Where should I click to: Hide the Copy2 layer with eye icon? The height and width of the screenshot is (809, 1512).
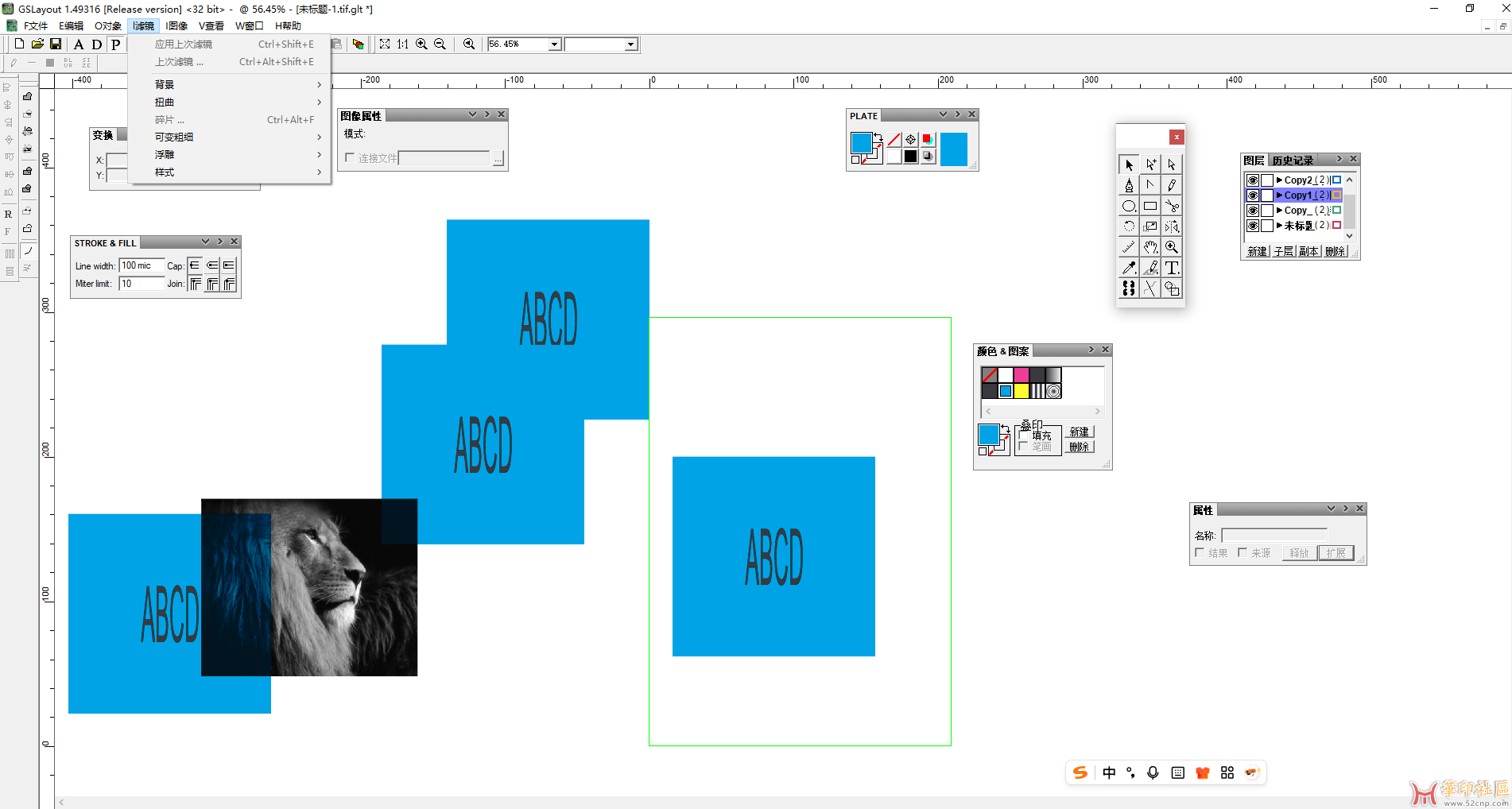pyautogui.click(x=1253, y=180)
